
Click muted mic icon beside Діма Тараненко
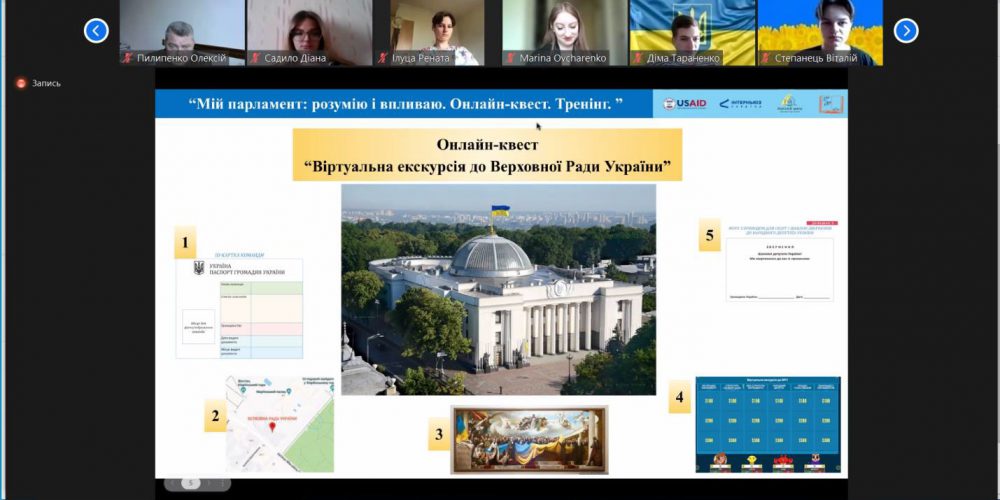[638, 58]
